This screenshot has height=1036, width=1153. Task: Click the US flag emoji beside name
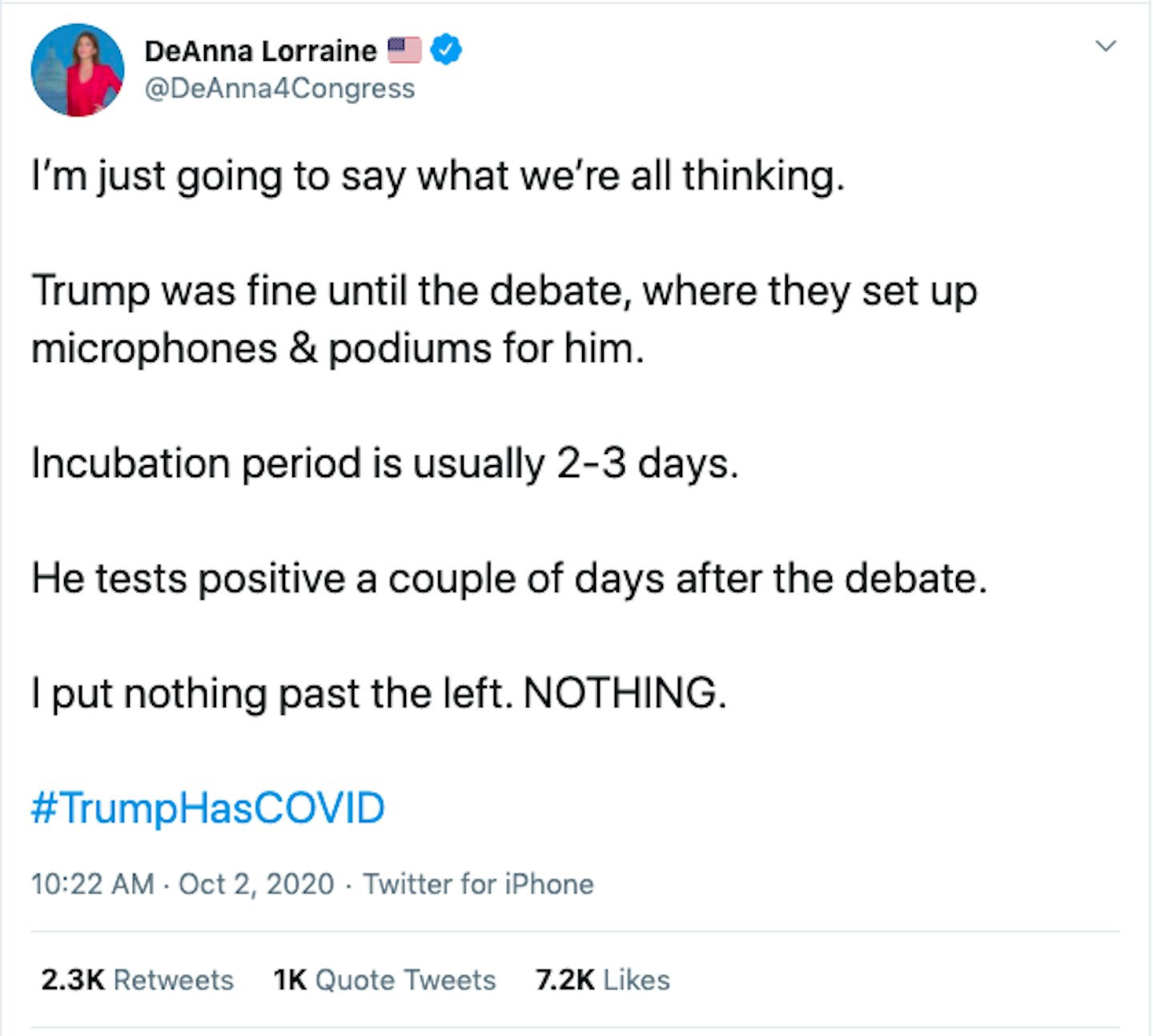coord(404,50)
